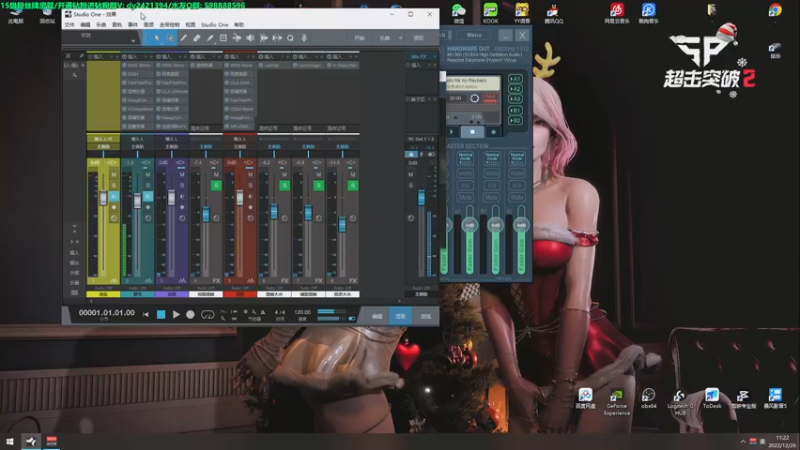This screenshot has width=800, height=450.
Task: Toggle mono on Voicemeeter B1 bus
Action: tap(491, 173)
